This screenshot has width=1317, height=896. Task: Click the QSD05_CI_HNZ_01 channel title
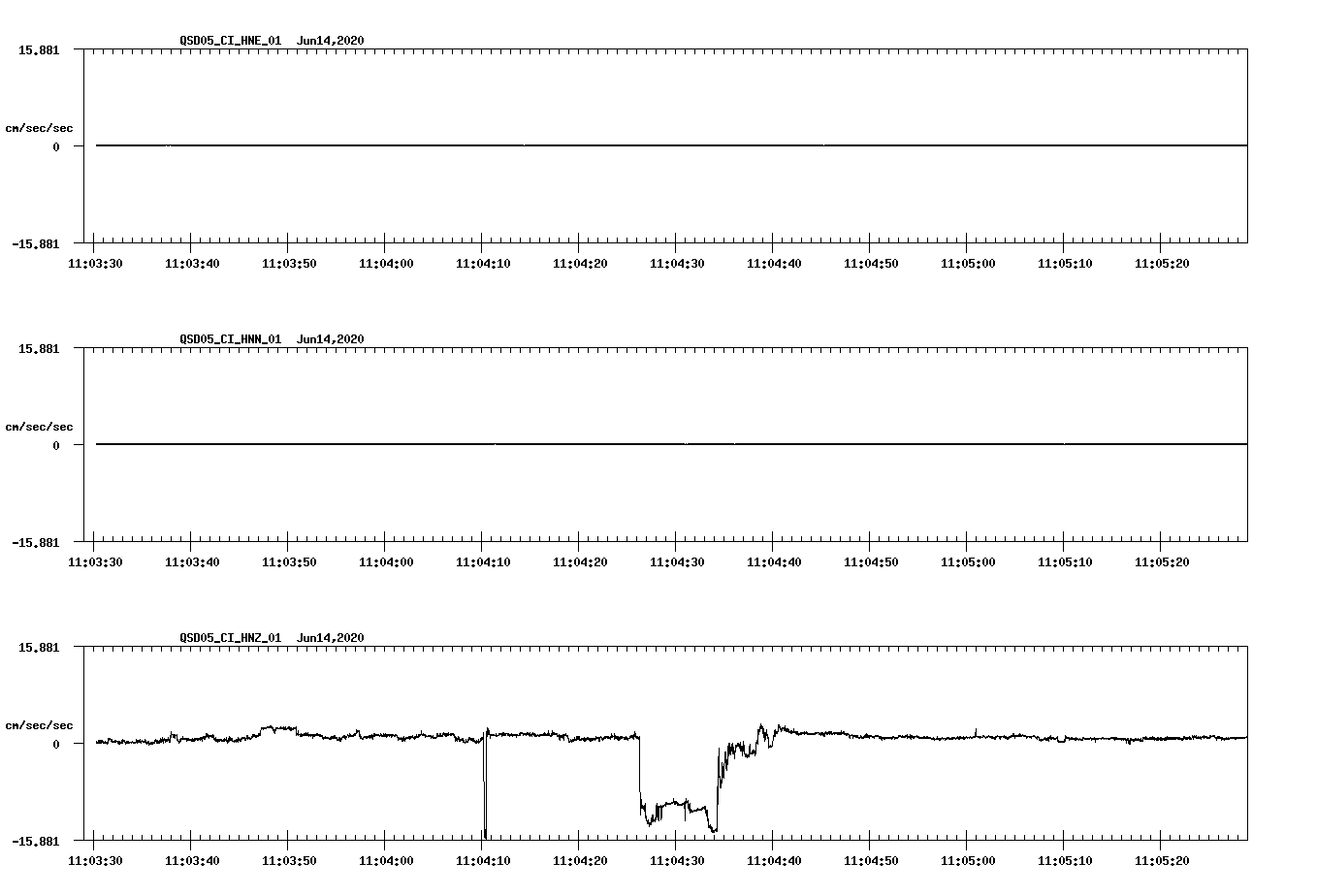[x=230, y=638]
